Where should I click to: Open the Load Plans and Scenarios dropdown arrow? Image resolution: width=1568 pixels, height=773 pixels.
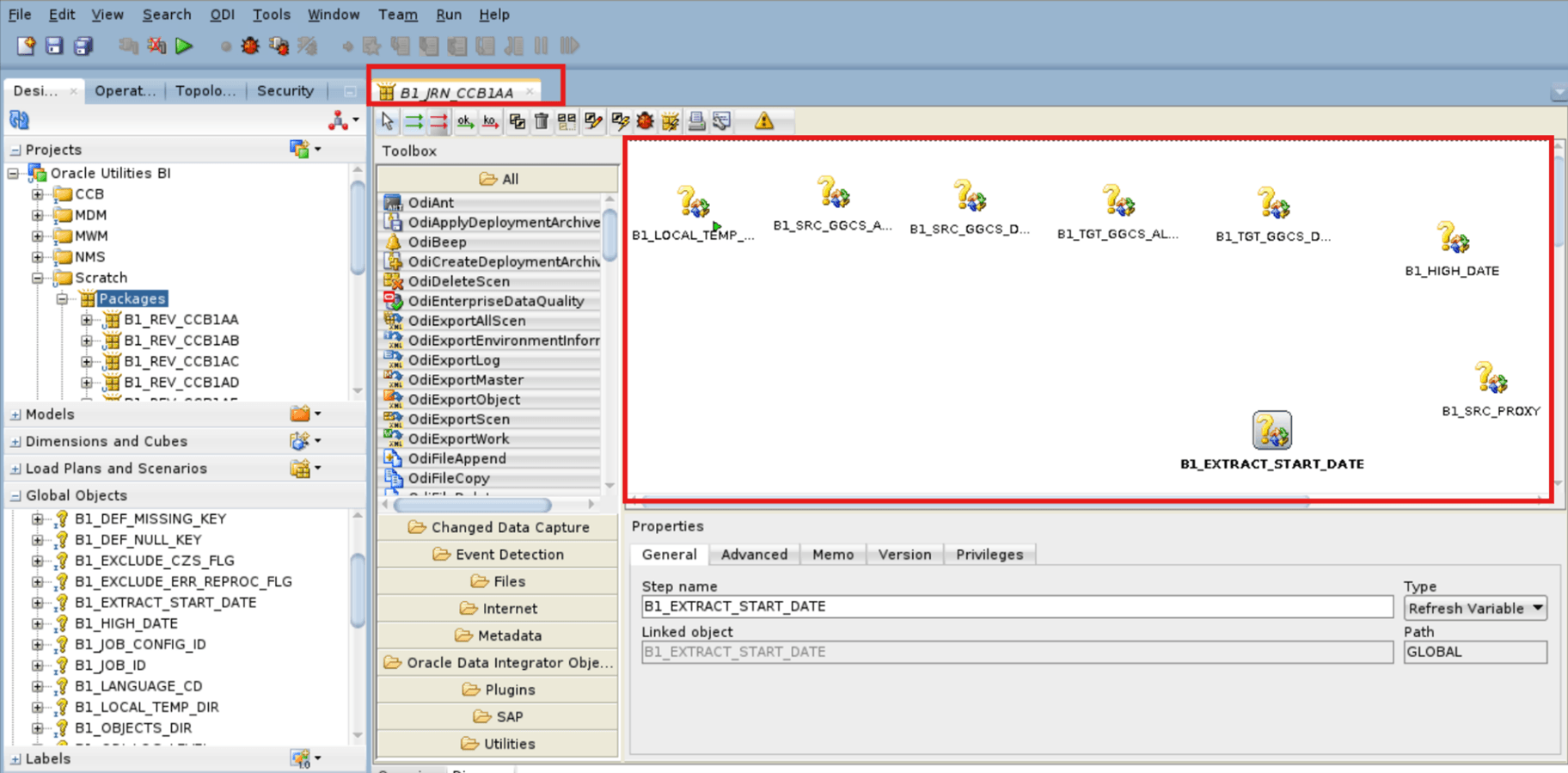click(318, 468)
